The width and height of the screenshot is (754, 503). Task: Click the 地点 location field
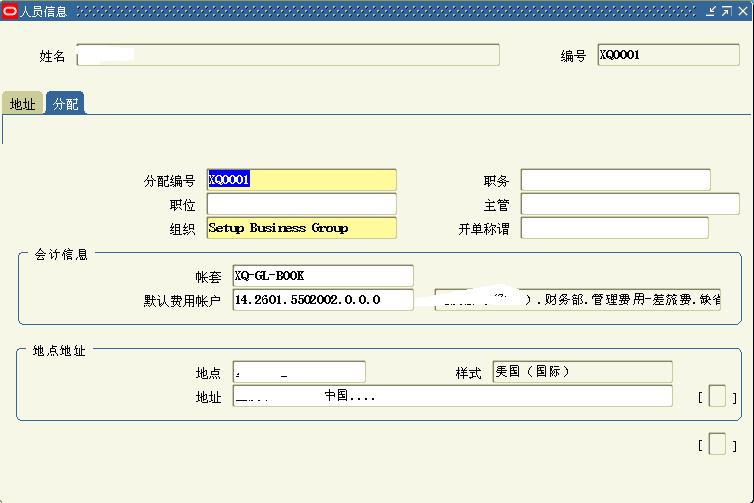point(299,372)
